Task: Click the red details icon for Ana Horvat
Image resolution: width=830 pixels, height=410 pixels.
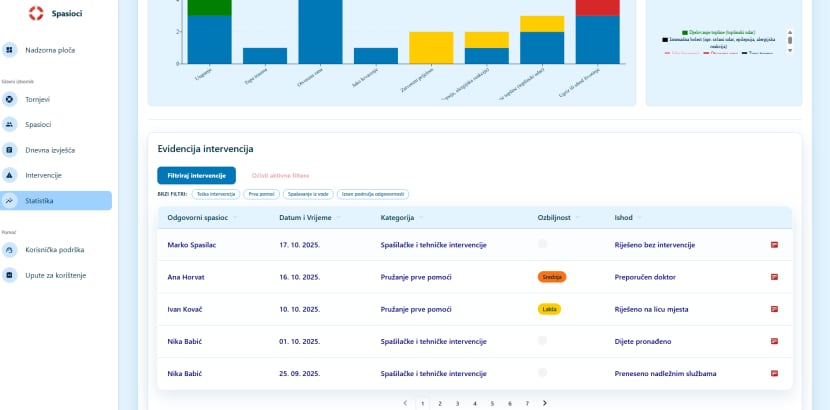Action: [x=774, y=277]
